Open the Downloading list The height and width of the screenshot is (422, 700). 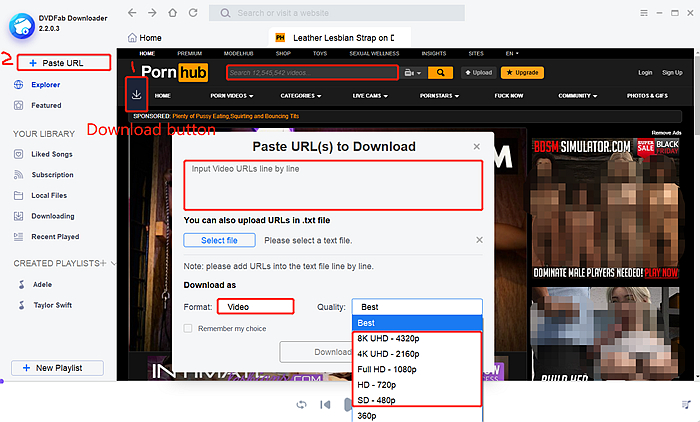point(53,216)
